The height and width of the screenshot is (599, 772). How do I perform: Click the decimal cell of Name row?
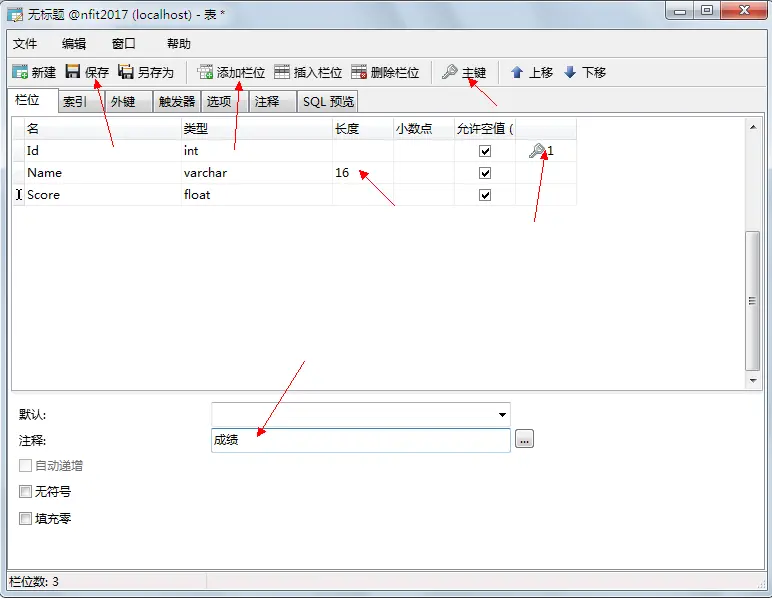(x=424, y=173)
